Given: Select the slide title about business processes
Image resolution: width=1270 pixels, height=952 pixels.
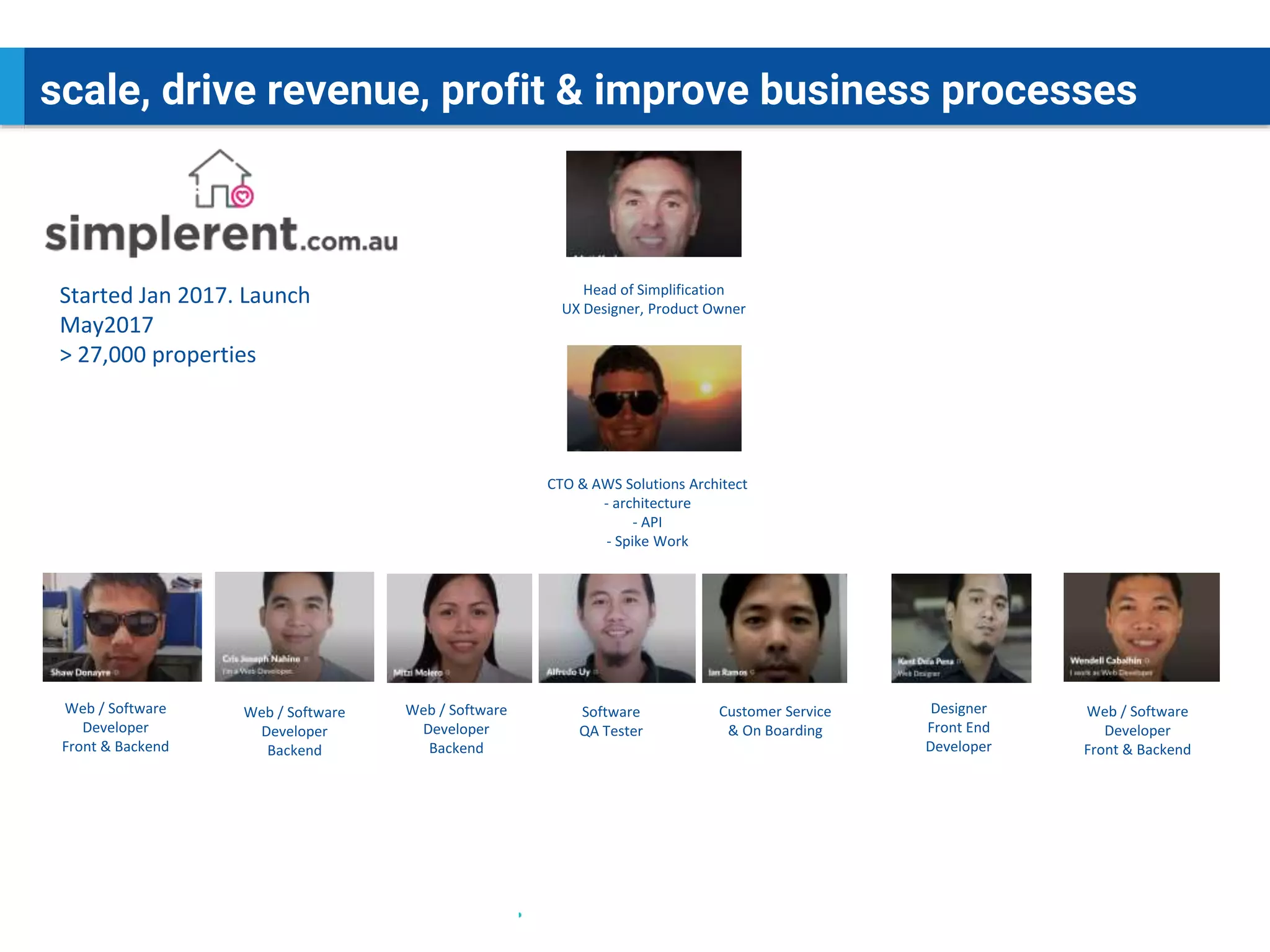Looking at the screenshot, I should tap(588, 90).
